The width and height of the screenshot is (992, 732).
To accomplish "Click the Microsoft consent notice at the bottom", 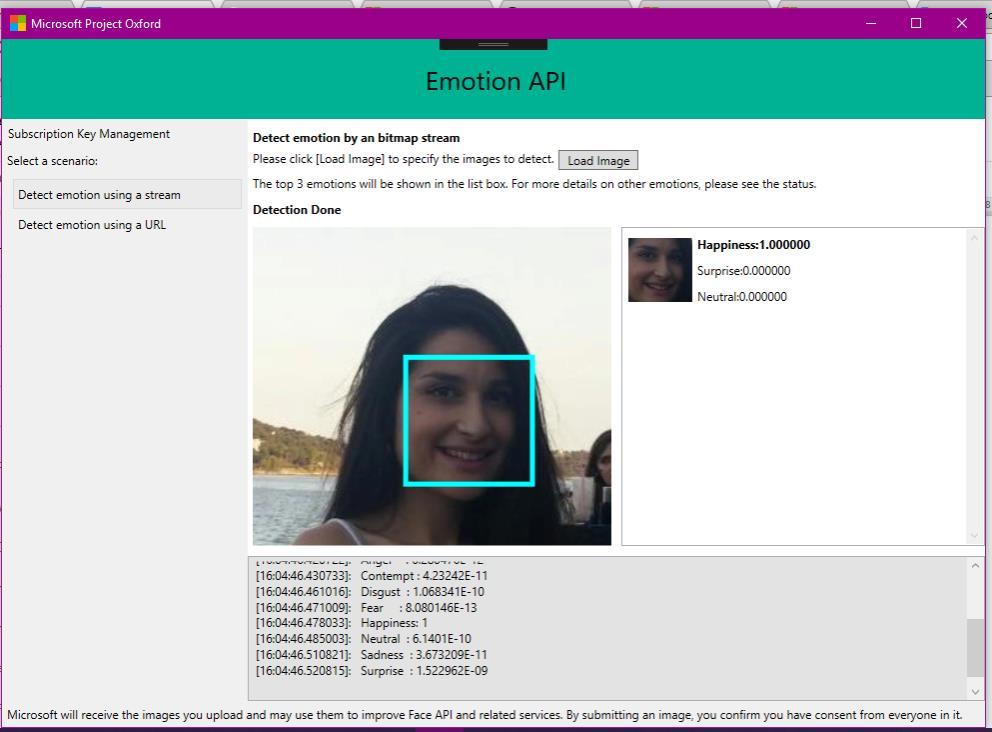I will point(485,715).
